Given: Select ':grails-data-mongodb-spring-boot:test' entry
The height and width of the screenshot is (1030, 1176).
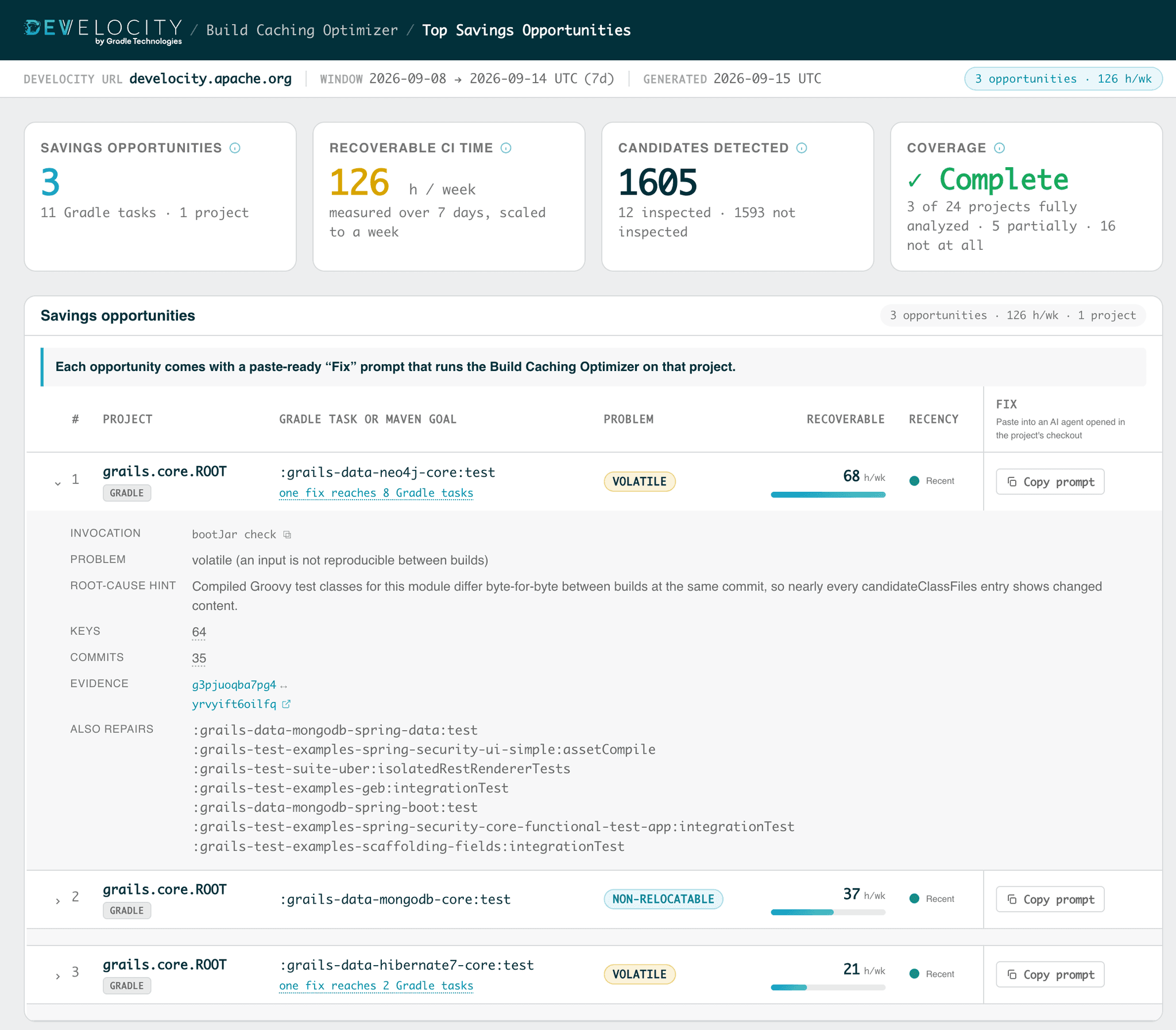Looking at the screenshot, I should pos(335,807).
